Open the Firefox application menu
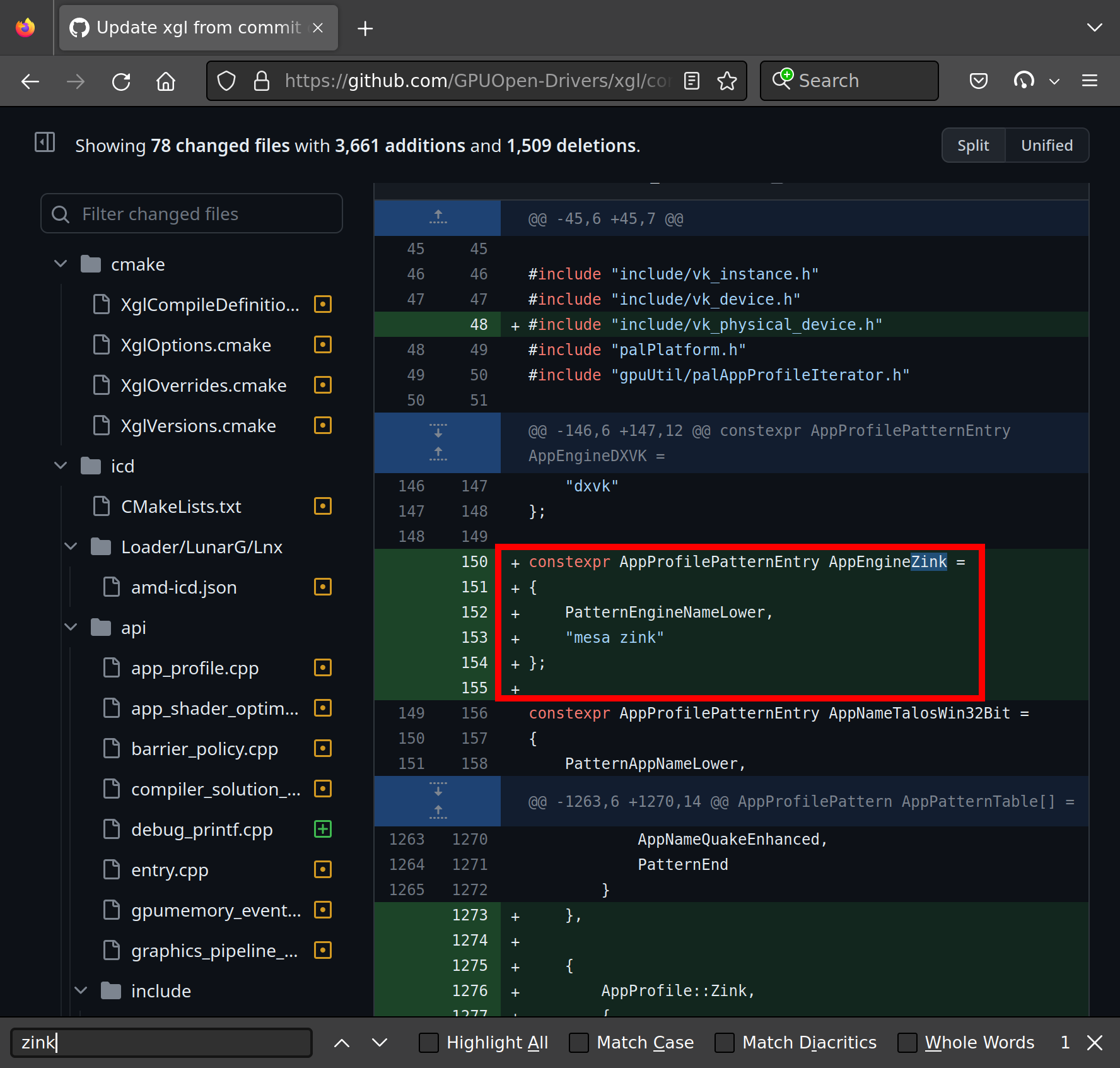The image size is (1120, 1068). pyautogui.click(x=1090, y=81)
